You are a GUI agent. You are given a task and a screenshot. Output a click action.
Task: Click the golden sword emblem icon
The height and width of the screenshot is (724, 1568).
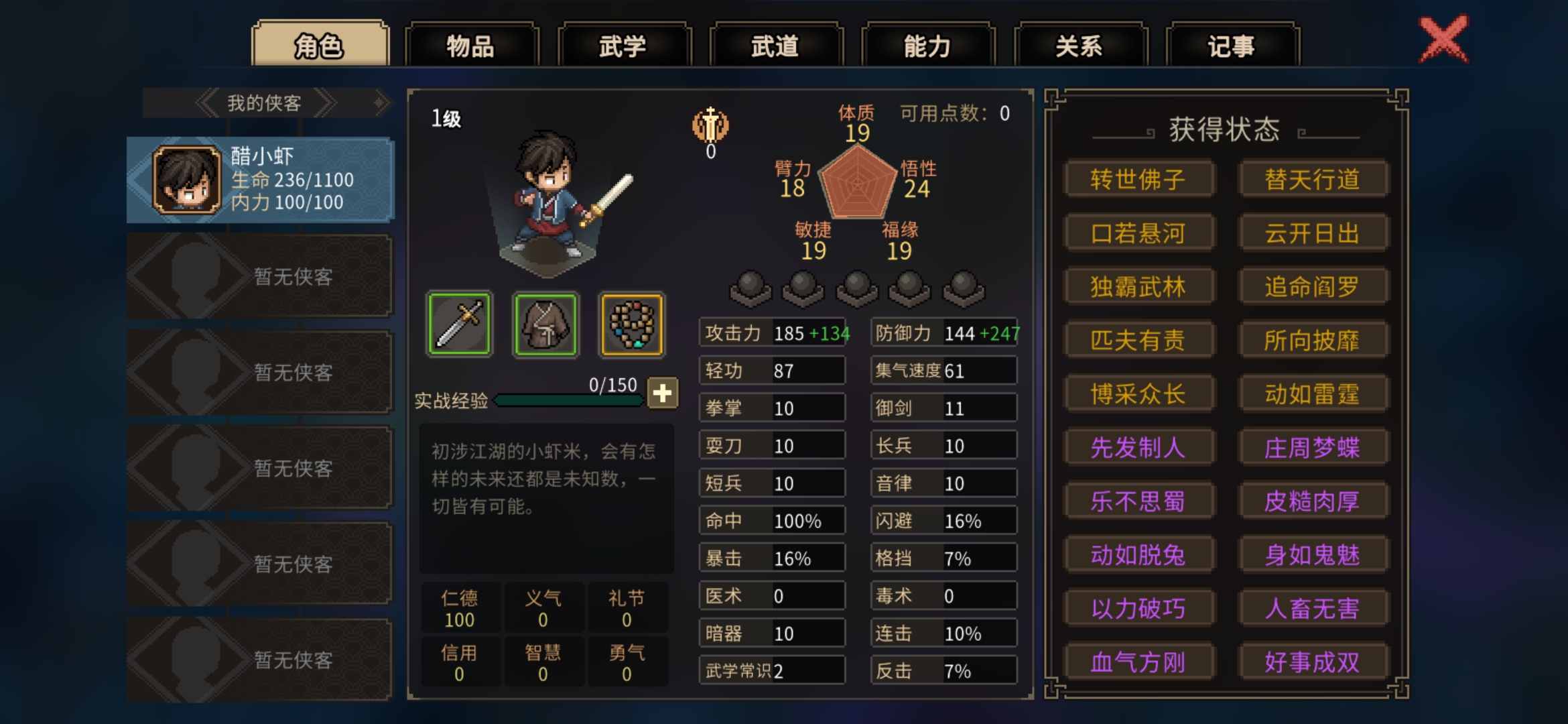tap(710, 125)
